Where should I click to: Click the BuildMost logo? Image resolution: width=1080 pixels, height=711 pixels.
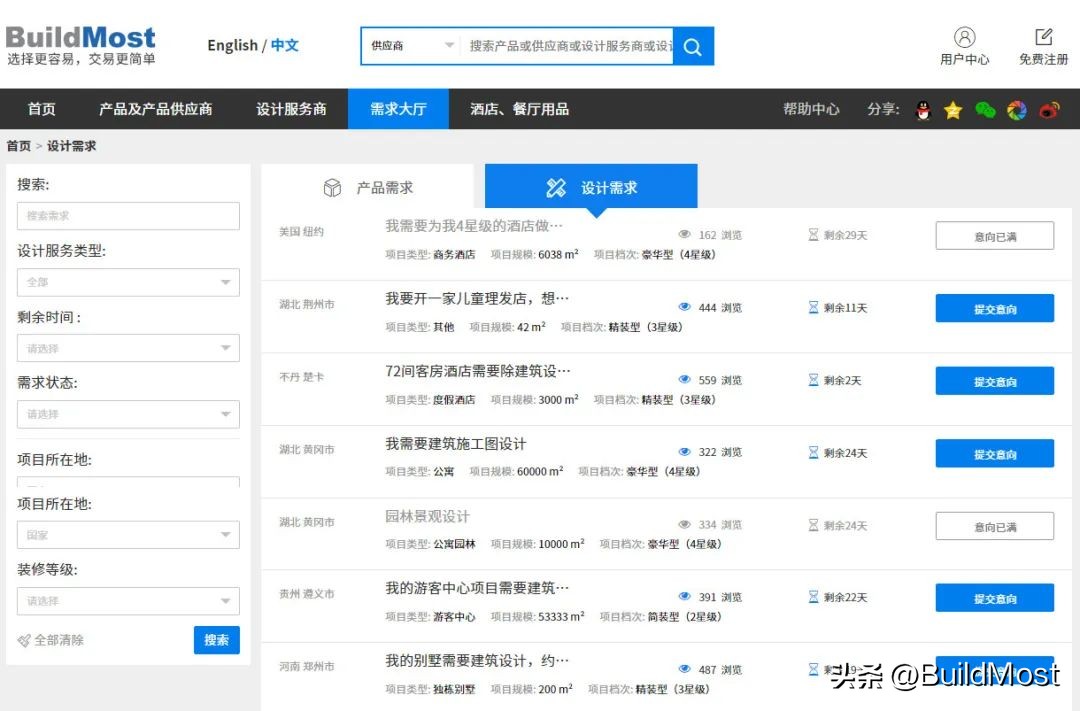coord(80,37)
